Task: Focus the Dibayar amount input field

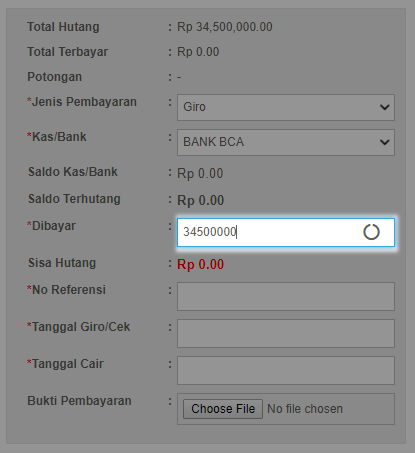Action: coord(286,232)
